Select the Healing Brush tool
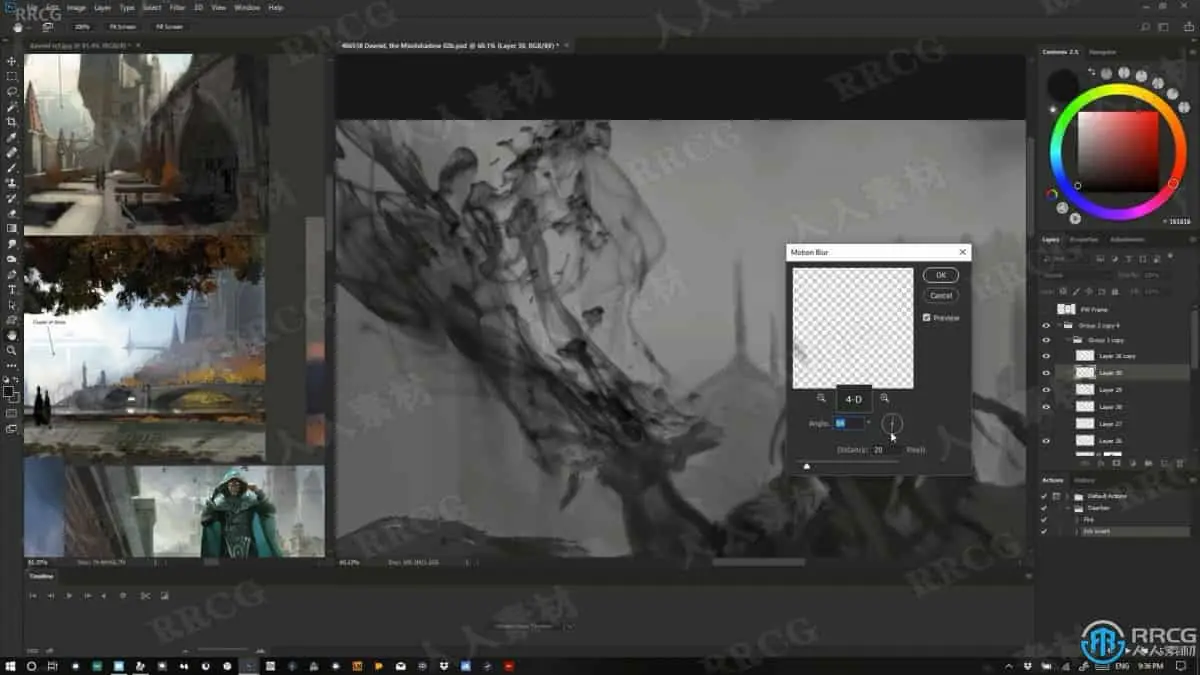 point(12,152)
